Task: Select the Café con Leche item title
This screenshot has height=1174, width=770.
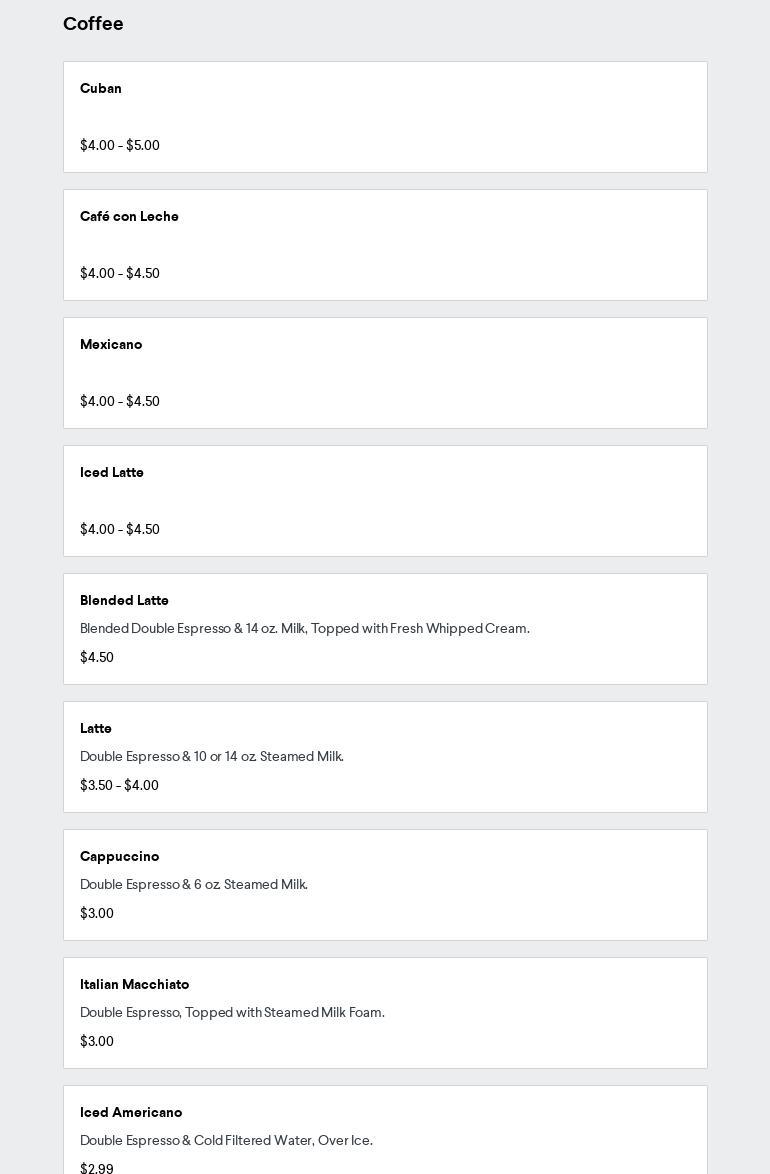Action: tap(129, 217)
